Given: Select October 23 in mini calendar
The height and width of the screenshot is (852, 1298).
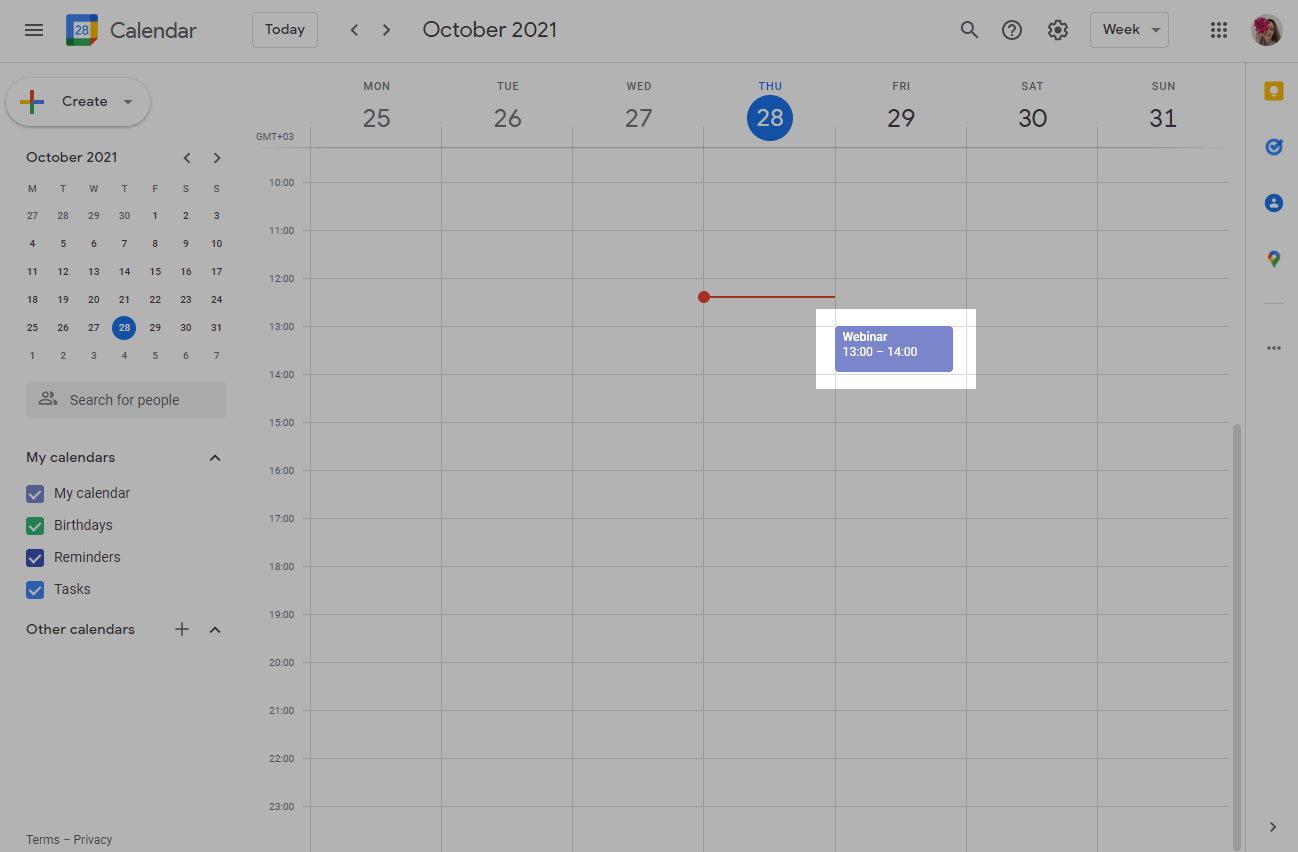Looking at the screenshot, I should tap(186, 300).
